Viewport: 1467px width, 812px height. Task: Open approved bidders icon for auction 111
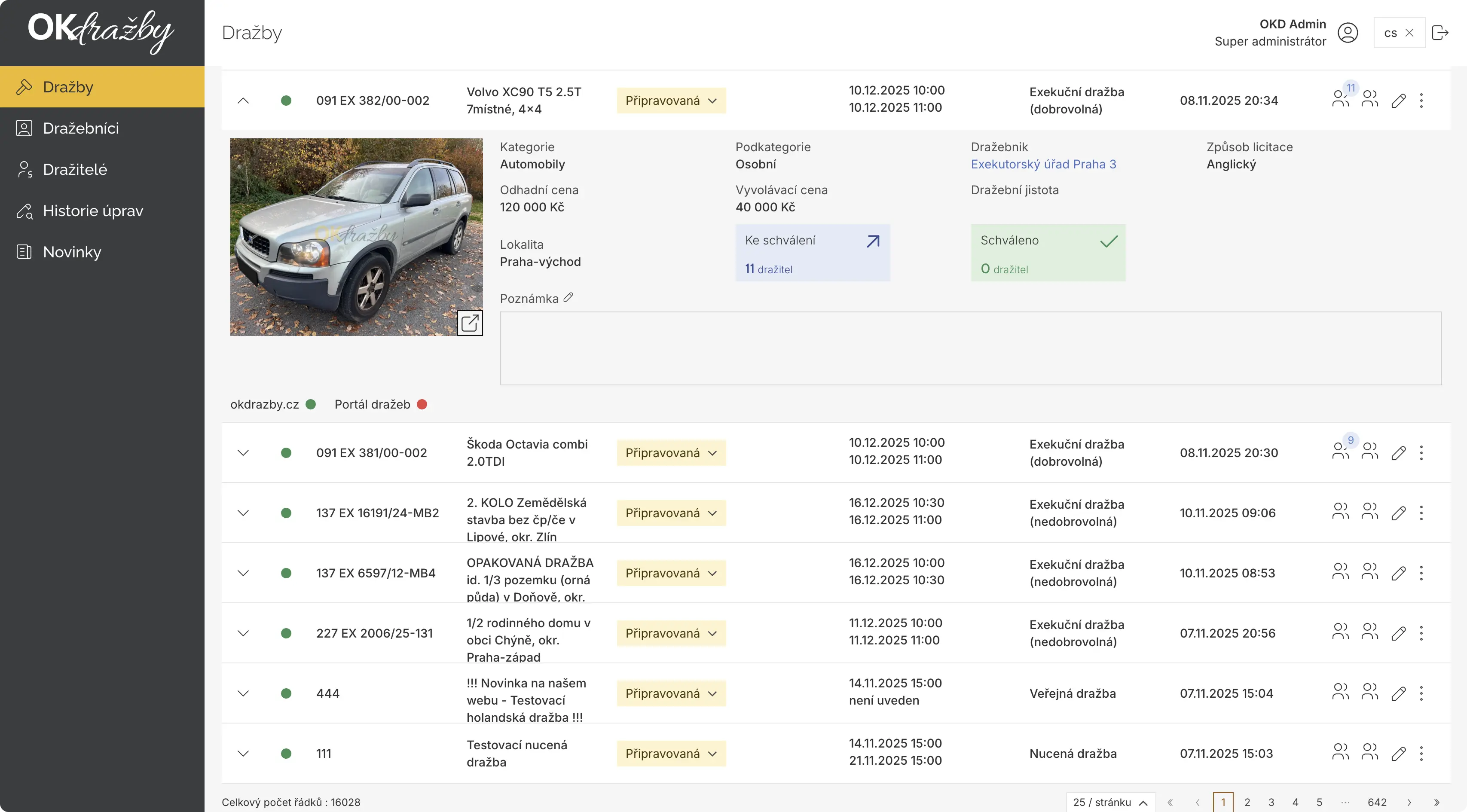tap(1369, 752)
